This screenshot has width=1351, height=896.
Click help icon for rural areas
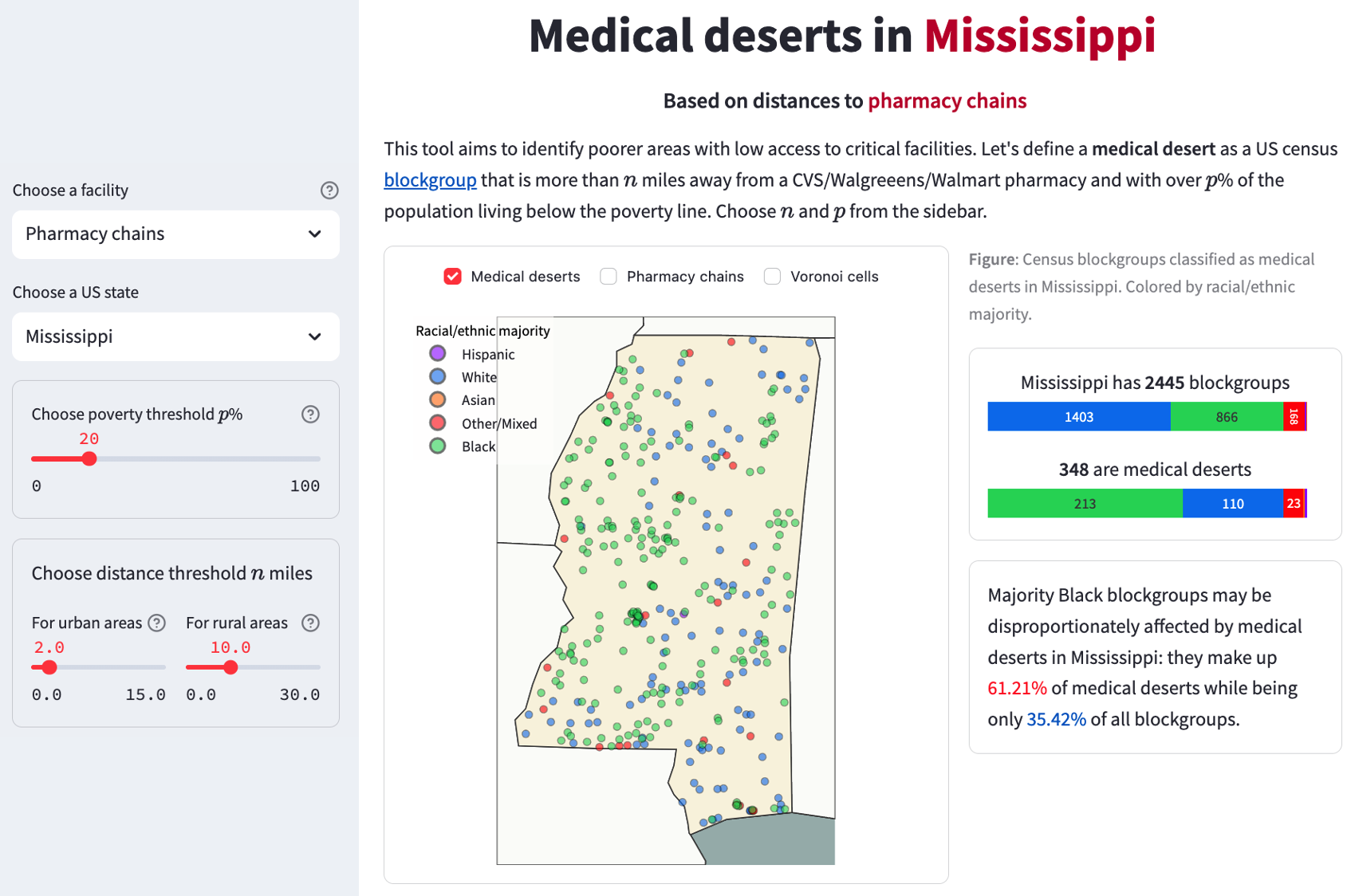(310, 623)
